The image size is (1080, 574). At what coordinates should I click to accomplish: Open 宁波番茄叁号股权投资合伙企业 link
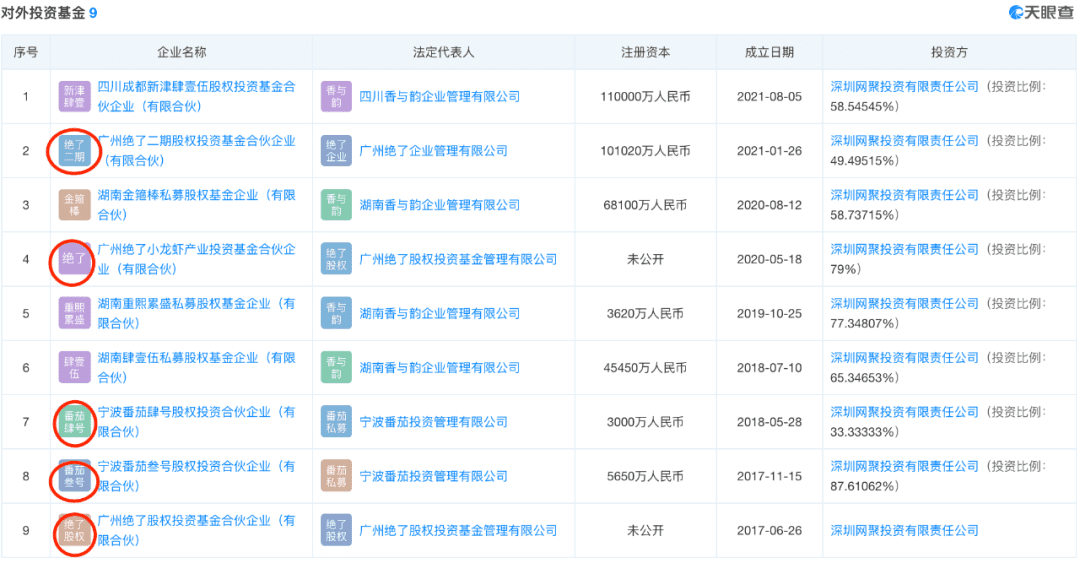(196, 476)
